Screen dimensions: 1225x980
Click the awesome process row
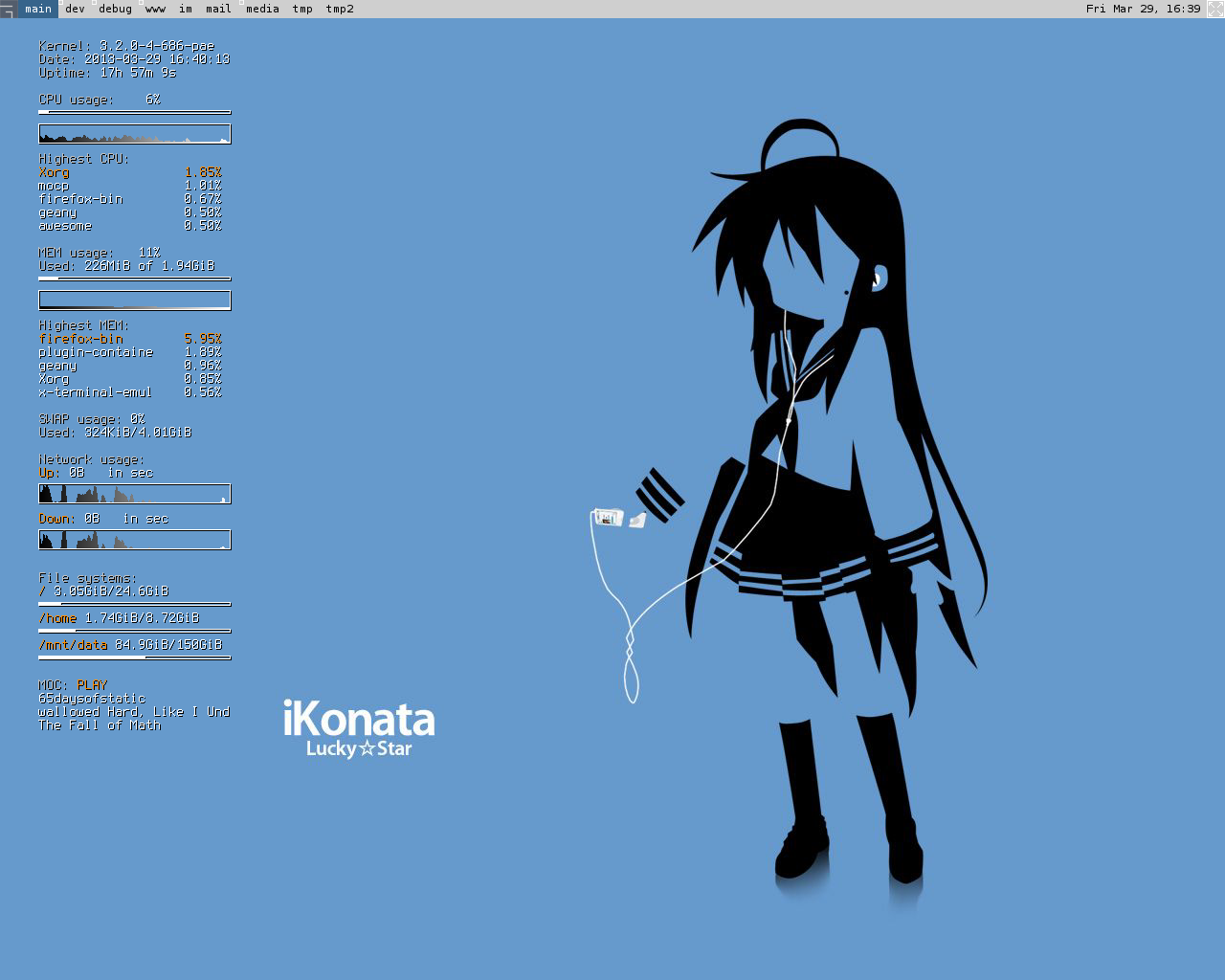pos(130,226)
